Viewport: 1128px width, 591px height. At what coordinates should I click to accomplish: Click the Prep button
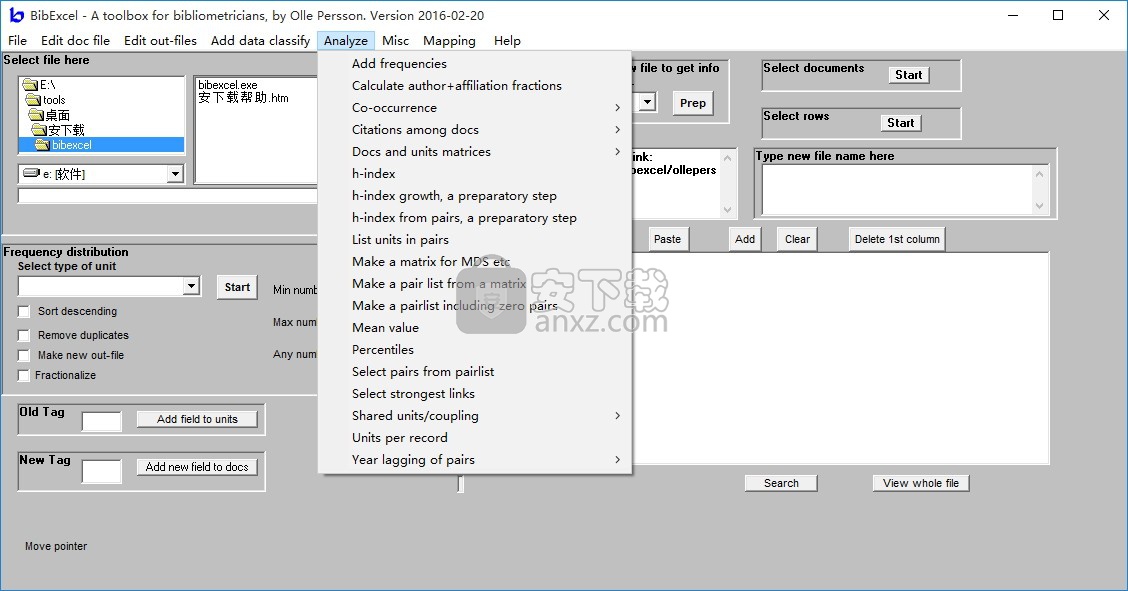tap(693, 103)
